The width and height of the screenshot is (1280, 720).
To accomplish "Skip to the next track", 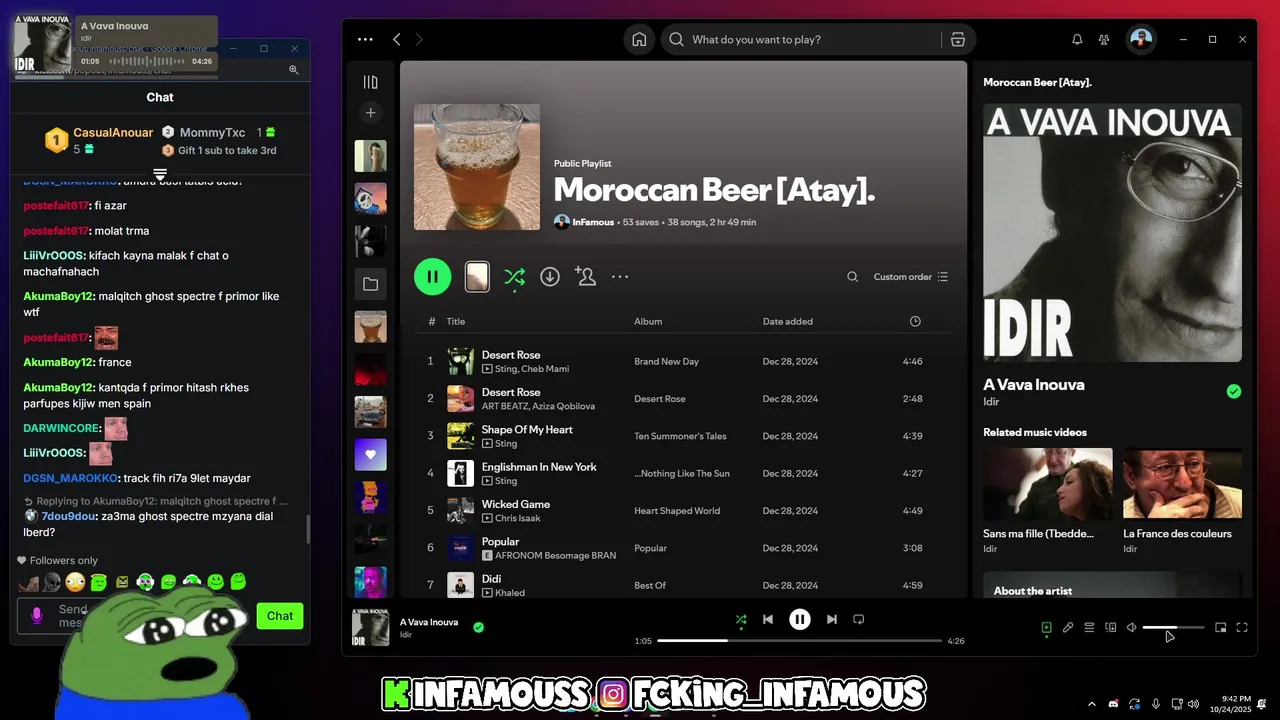I will [832, 619].
